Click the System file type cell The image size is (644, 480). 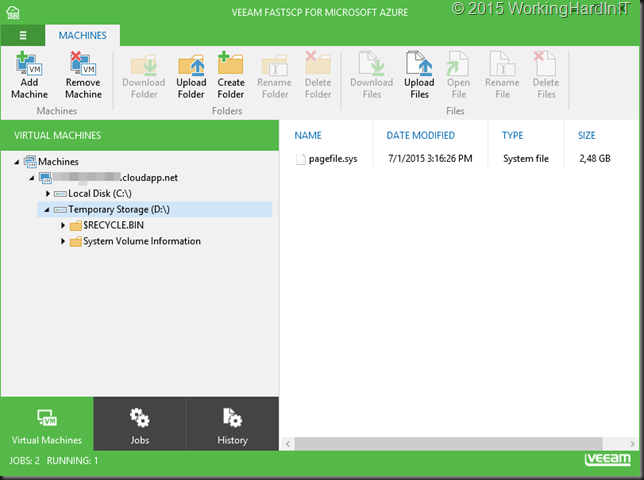pos(526,158)
